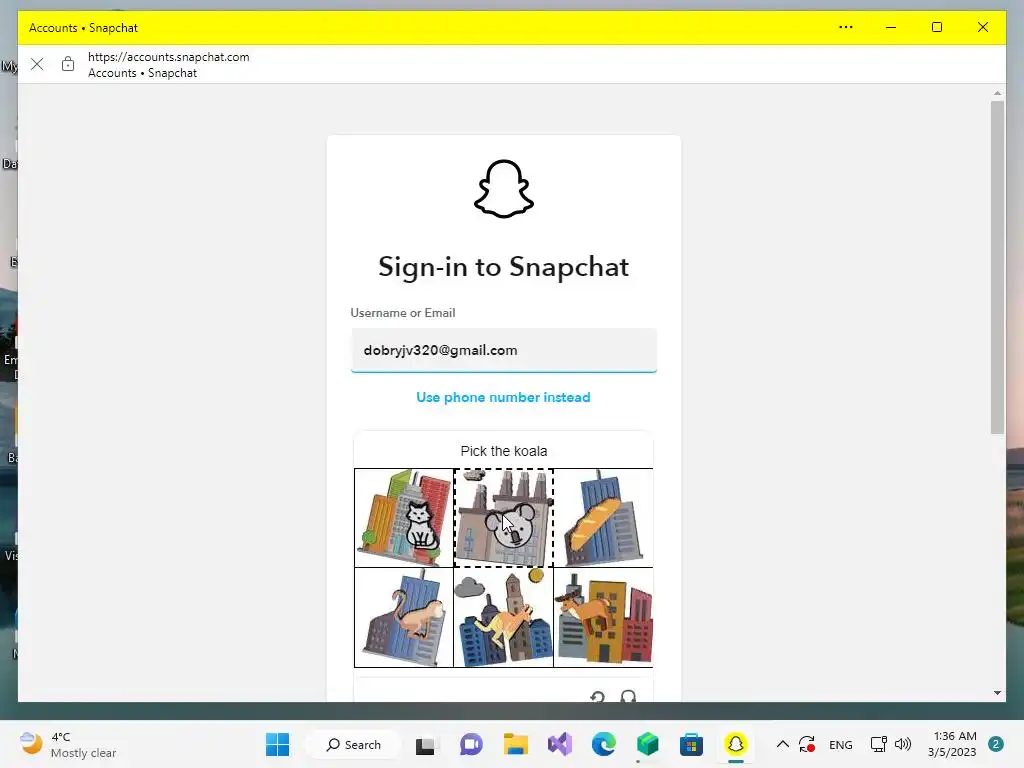Click the sync status tray icon

click(x=807, y=744)
